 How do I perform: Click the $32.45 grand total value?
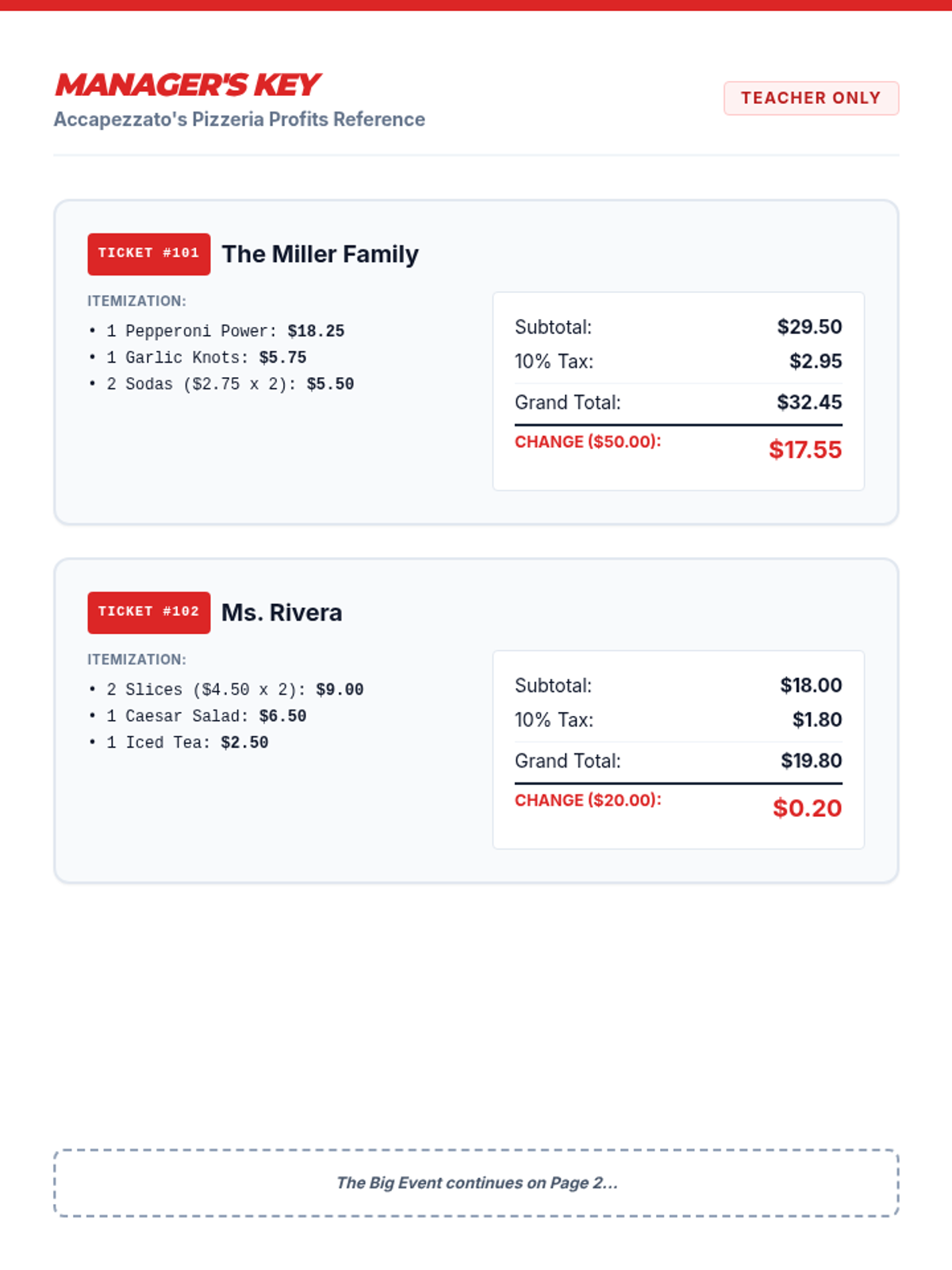(809, 402)
